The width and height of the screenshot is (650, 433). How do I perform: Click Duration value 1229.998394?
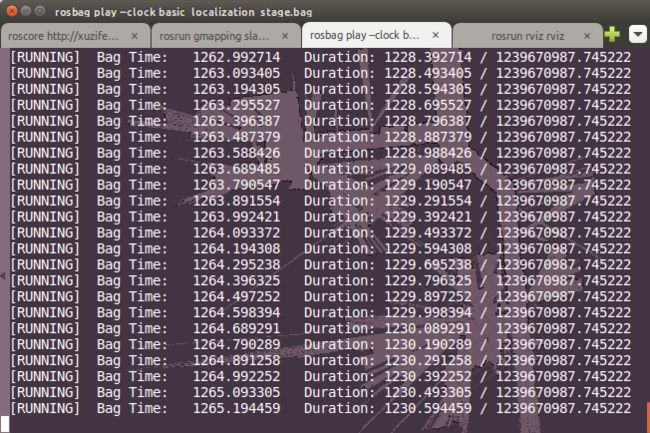[428, 313]
